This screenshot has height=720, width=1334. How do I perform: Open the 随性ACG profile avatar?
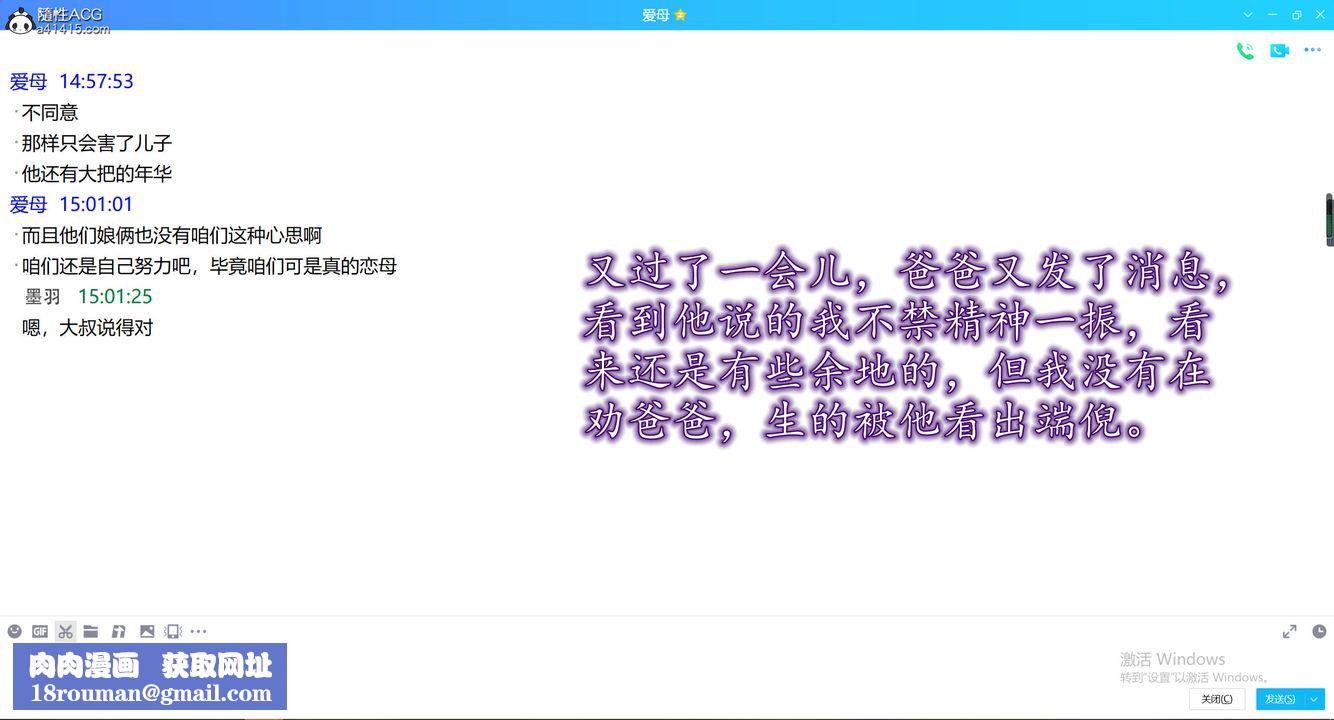coord(20,20)
